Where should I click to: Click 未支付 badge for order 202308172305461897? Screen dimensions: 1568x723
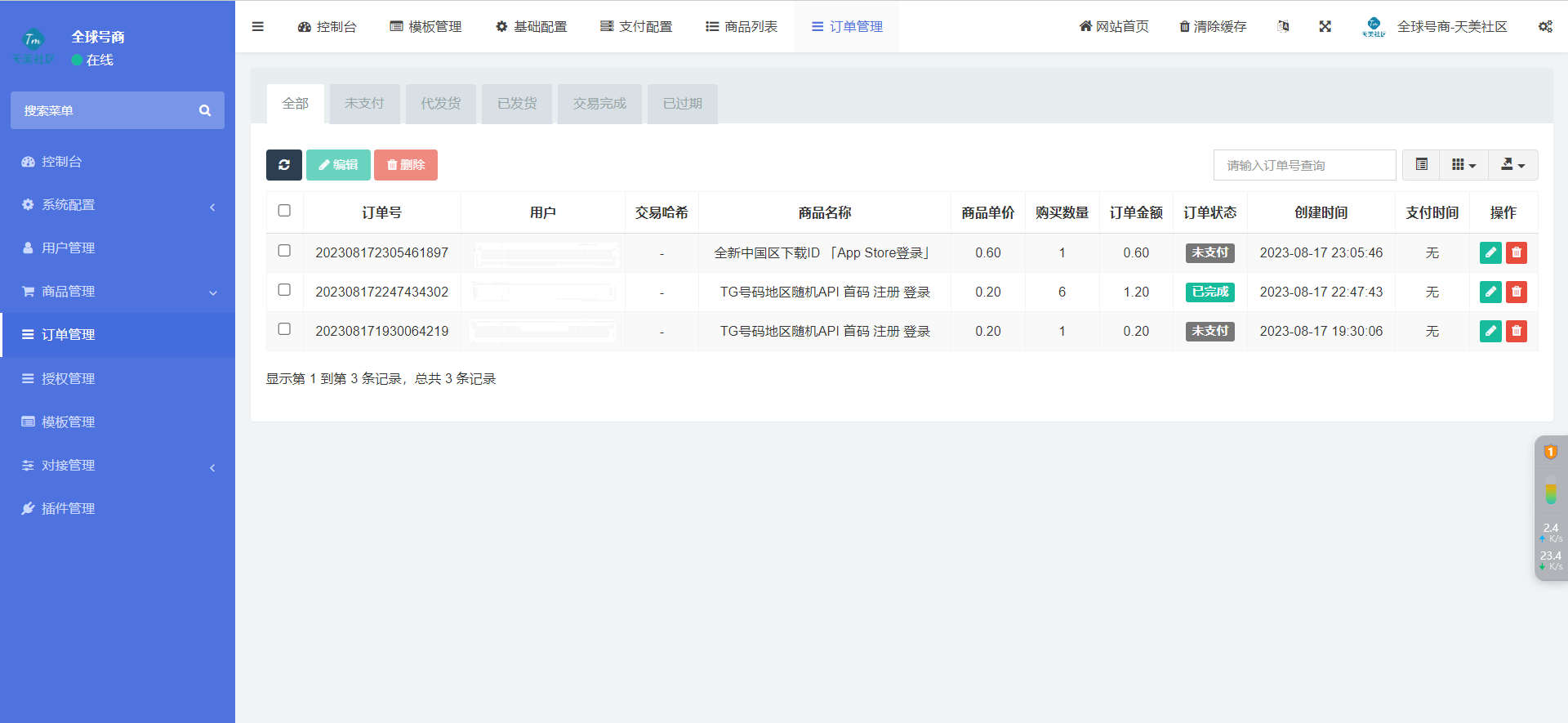click(1210, 253)
